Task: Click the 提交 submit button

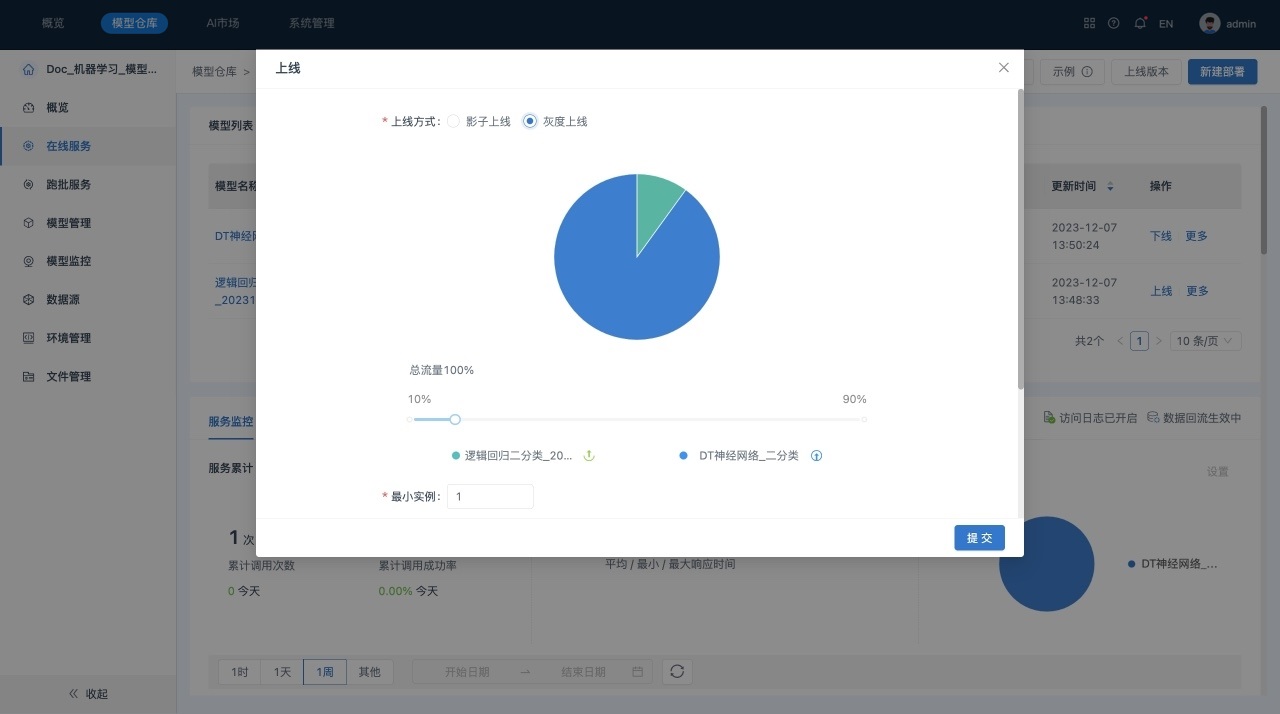Action: coord(979,538)
